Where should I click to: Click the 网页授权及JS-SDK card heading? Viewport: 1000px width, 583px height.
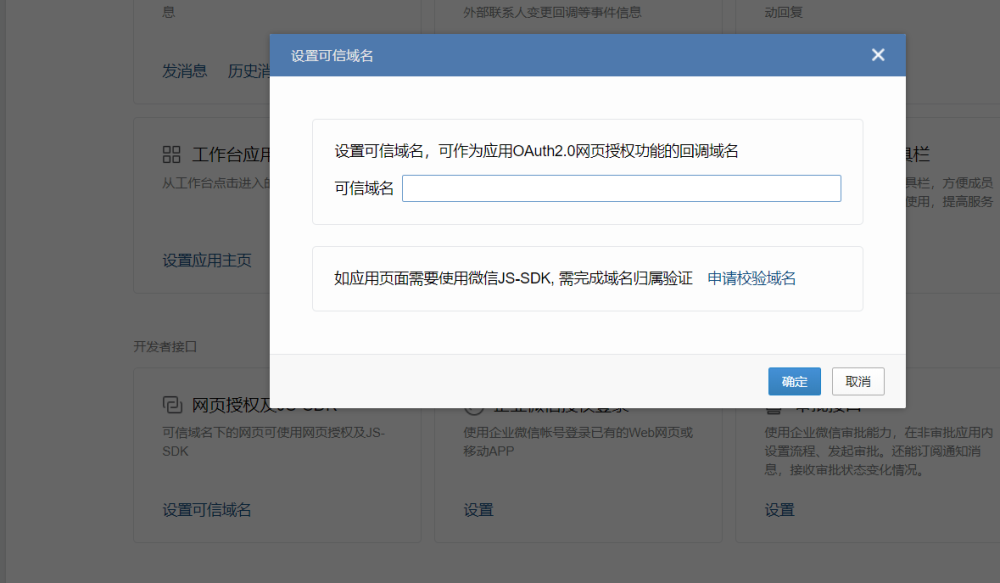[x=230, y=407]
